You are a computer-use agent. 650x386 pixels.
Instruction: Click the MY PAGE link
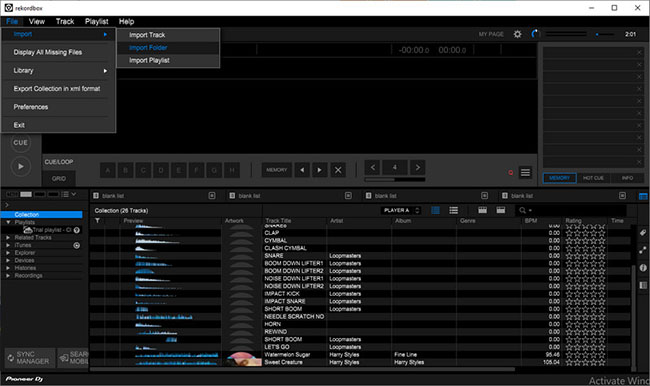491,34
